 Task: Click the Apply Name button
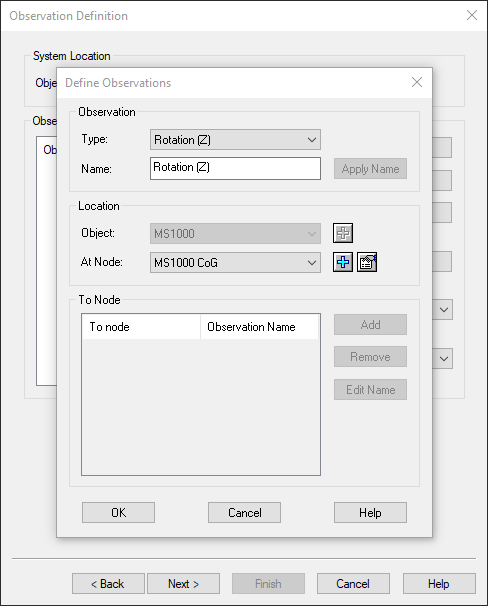point(370,169)
